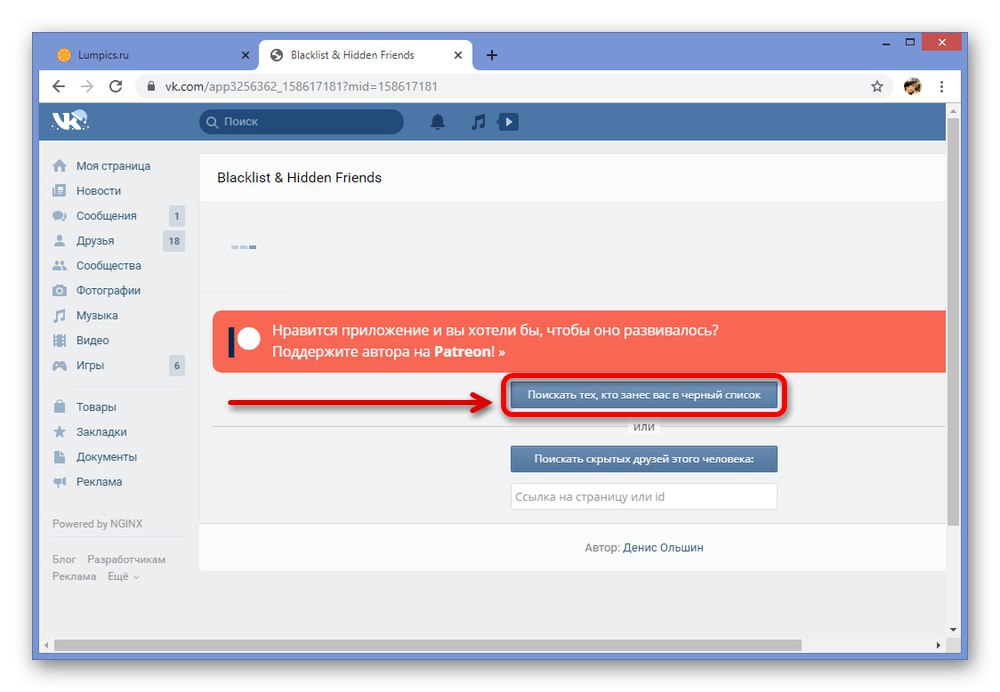Image resolution: width=1000 pixels, height=692 pixels.
Task: Click the site lock icon in address bar
Action: (151, 87)
